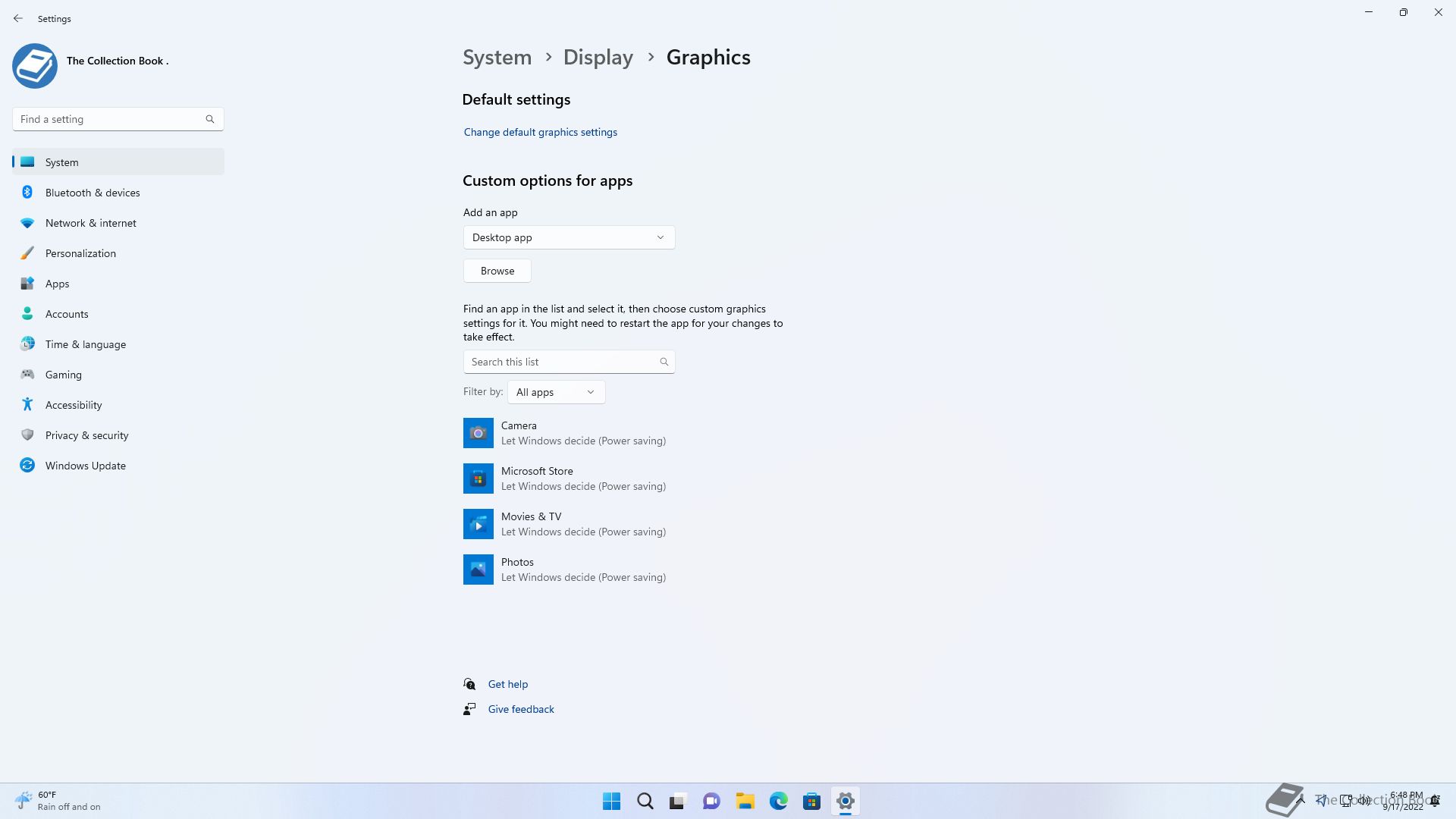Open Privacy & security settings

point(86,435)
